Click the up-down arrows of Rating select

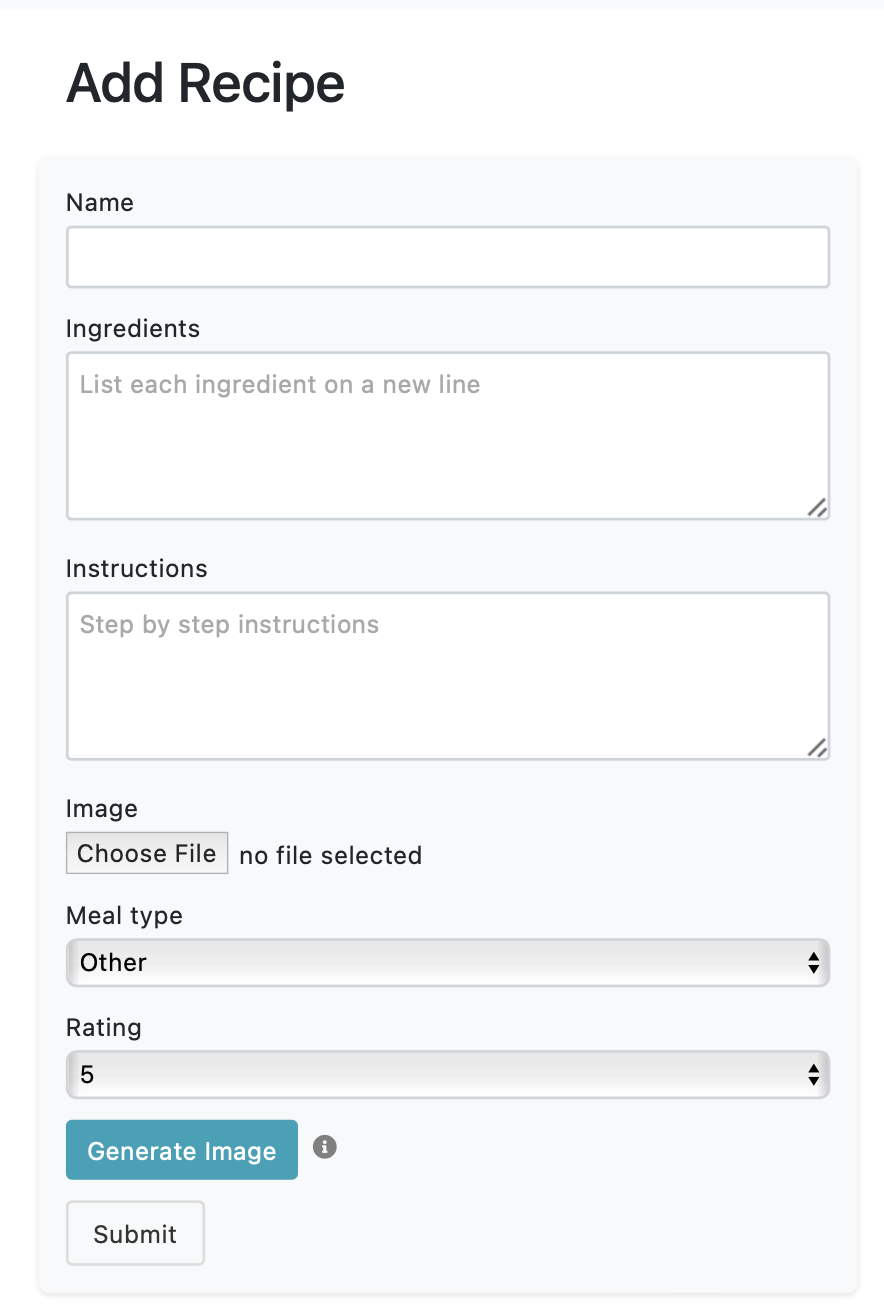(814, 1075)
